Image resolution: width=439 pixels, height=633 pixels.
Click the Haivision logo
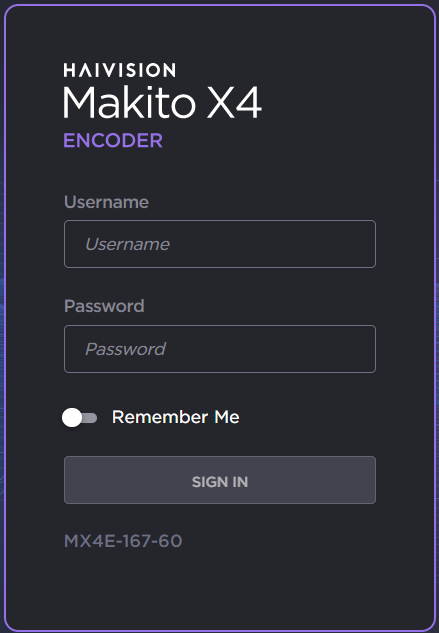pos(120,70)
